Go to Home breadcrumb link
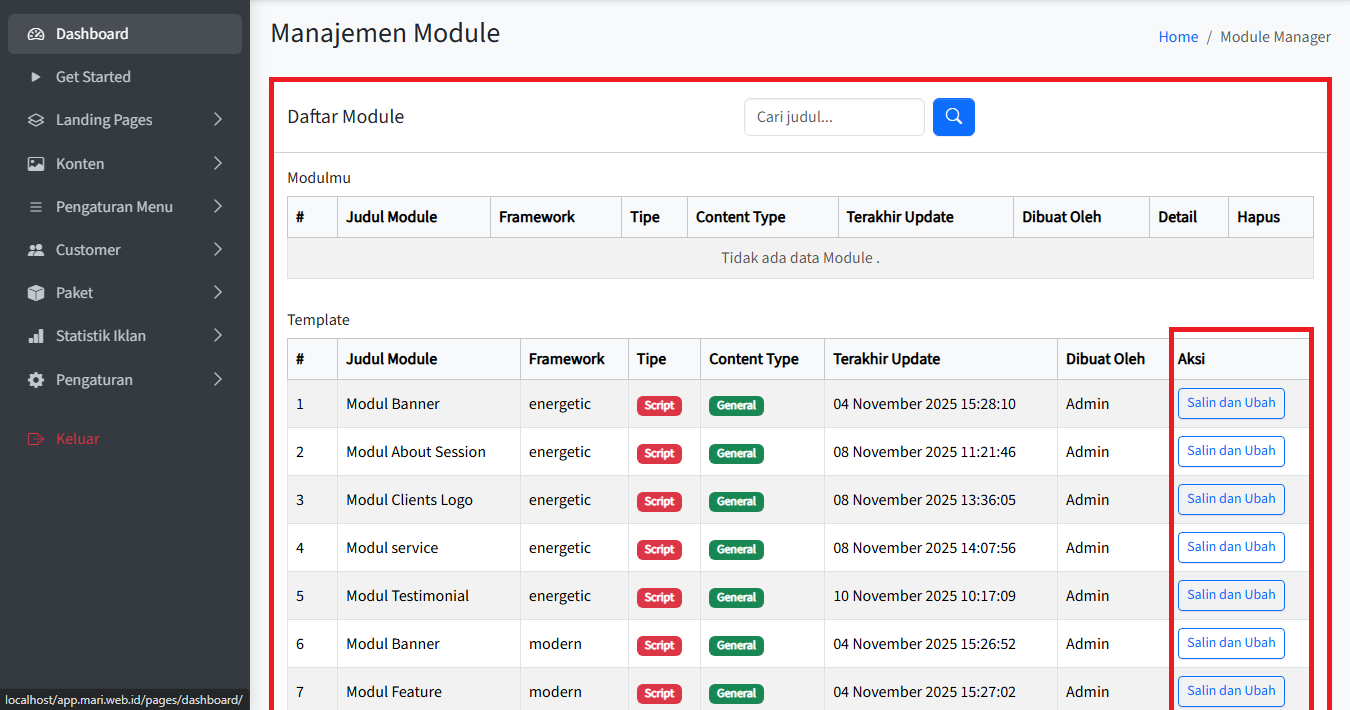The image size is (1350, 710). pyautogui.click(x=1178, y=37)
